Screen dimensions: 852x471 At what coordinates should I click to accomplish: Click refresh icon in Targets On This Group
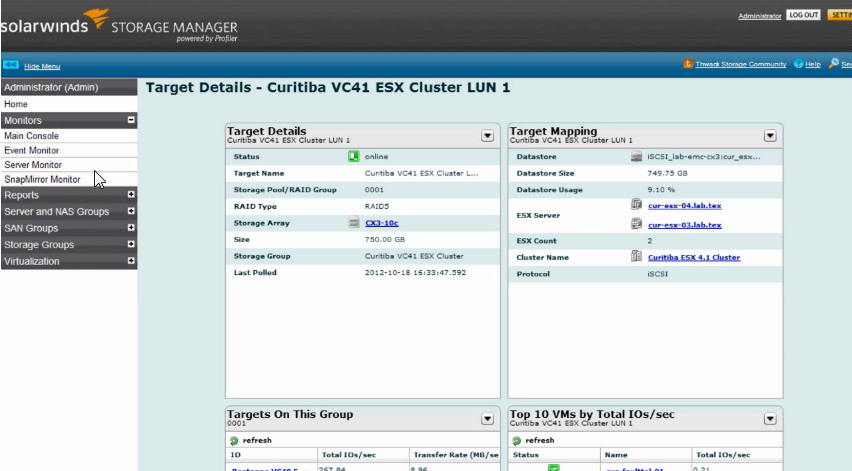coord(234,441)
